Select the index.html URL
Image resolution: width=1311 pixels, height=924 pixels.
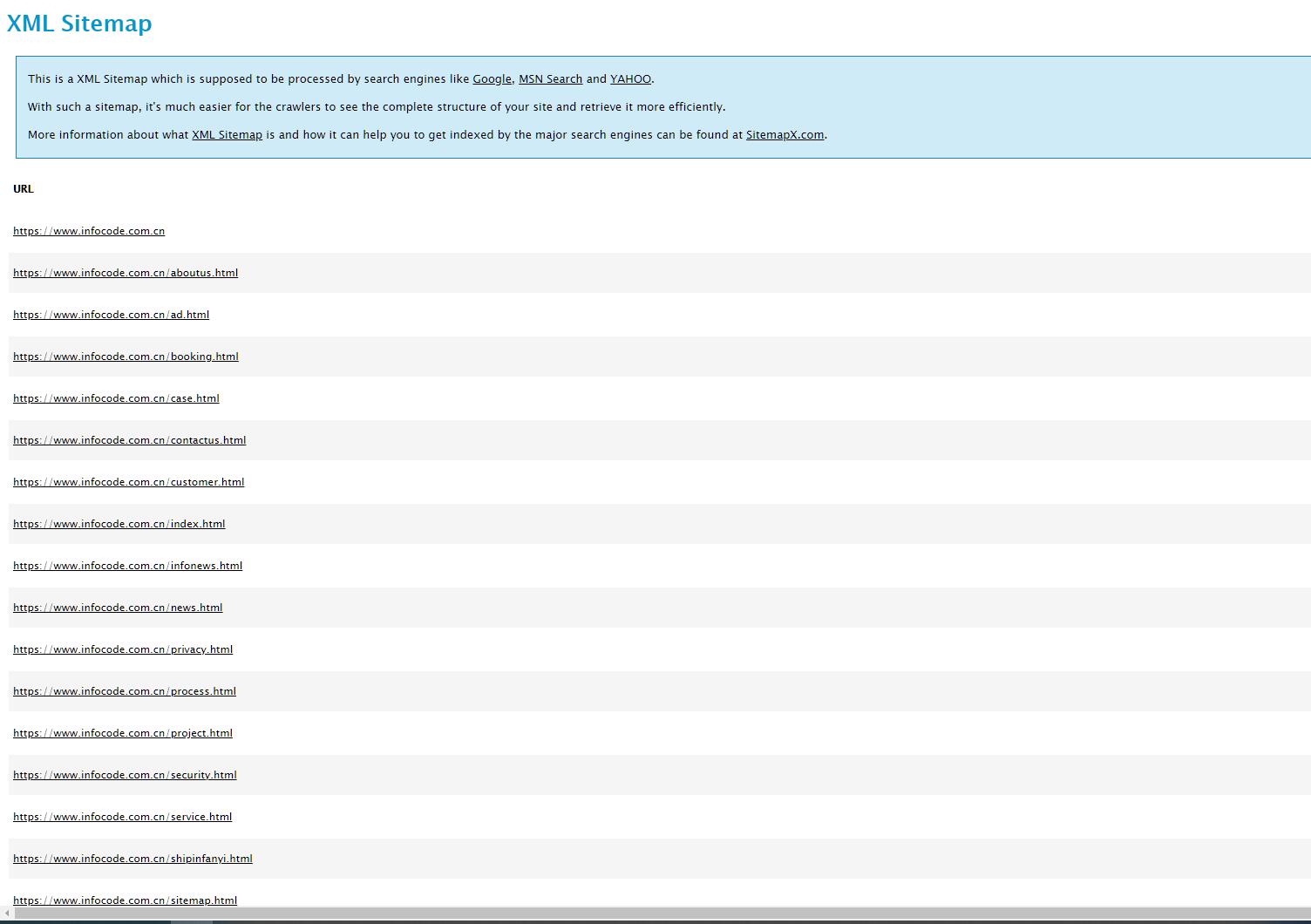(119, 524)
